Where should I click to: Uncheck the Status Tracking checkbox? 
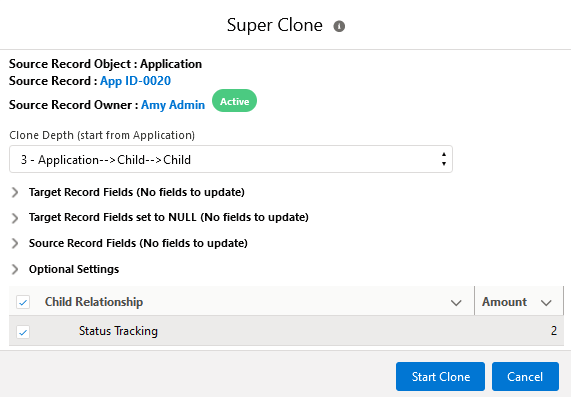point(23,332)
